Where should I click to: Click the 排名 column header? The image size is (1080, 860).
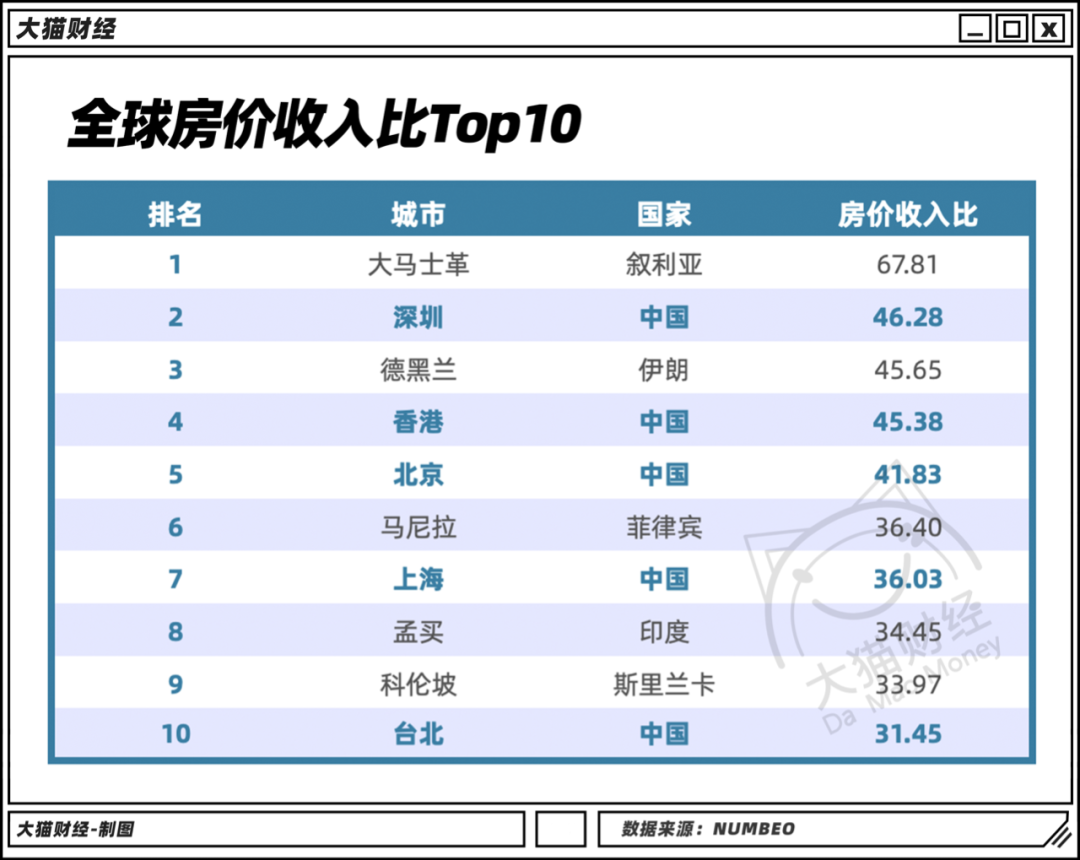tap(175, 214)
